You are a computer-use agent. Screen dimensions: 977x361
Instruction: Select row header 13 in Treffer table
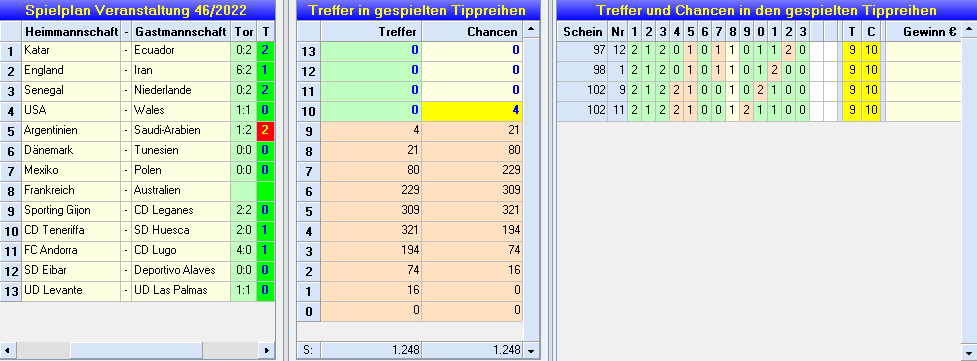pos(309,52)
